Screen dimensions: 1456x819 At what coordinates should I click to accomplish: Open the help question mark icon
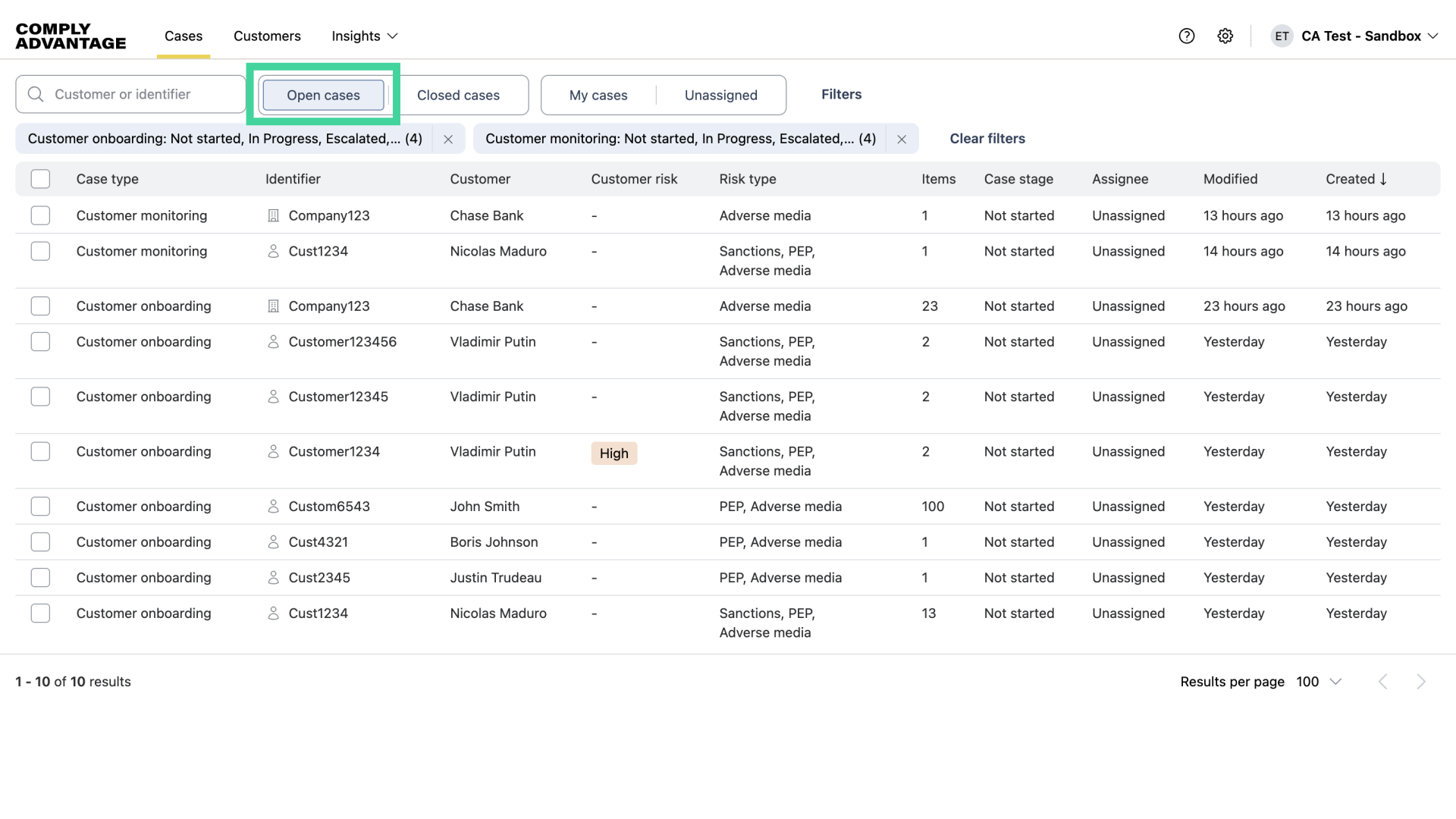pos(1186,36)
